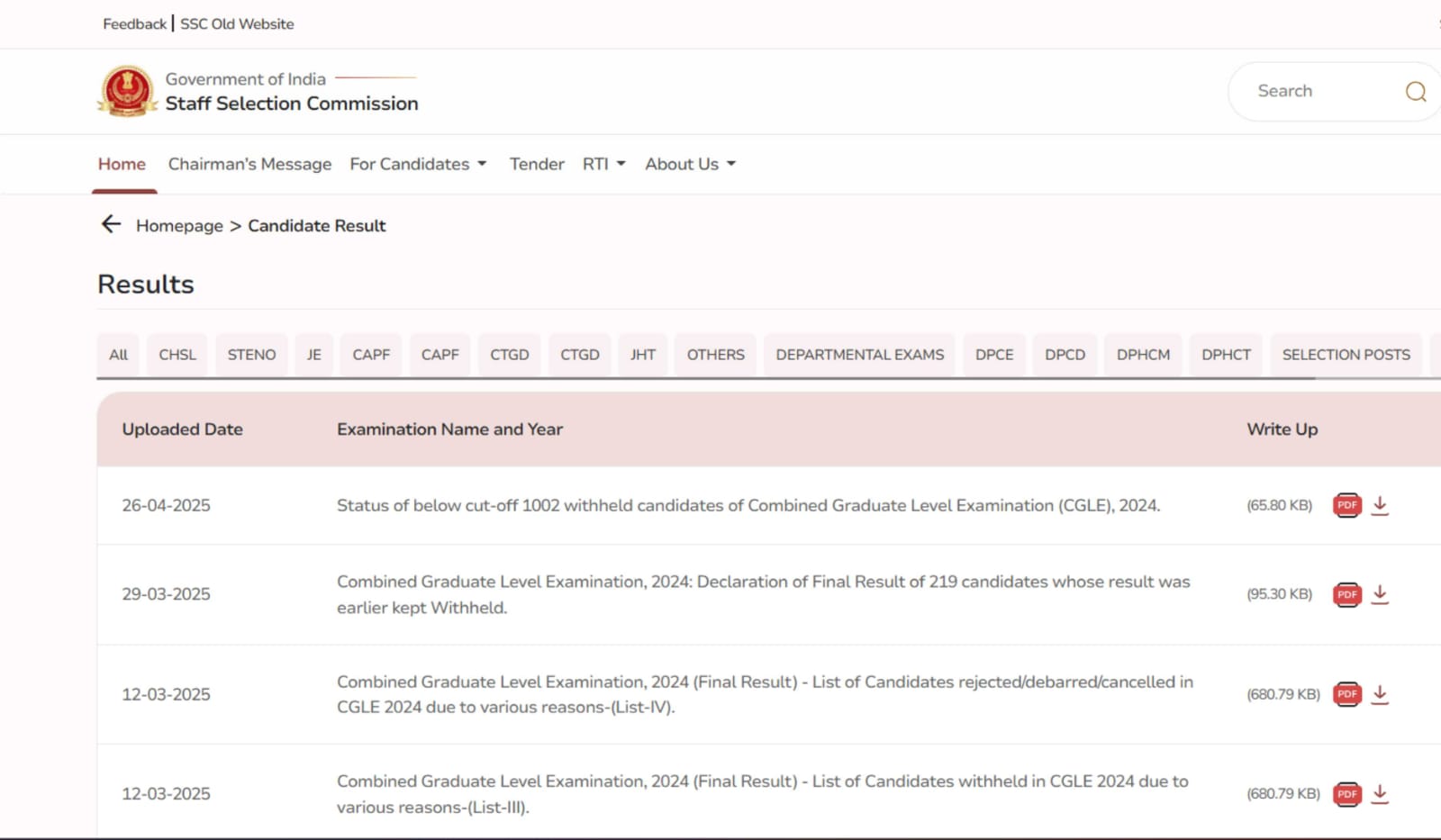Go to Homepage breadcrumb link
This screenshot has height=840, width=1441.
pyautogui.click(x=179, y=225)
